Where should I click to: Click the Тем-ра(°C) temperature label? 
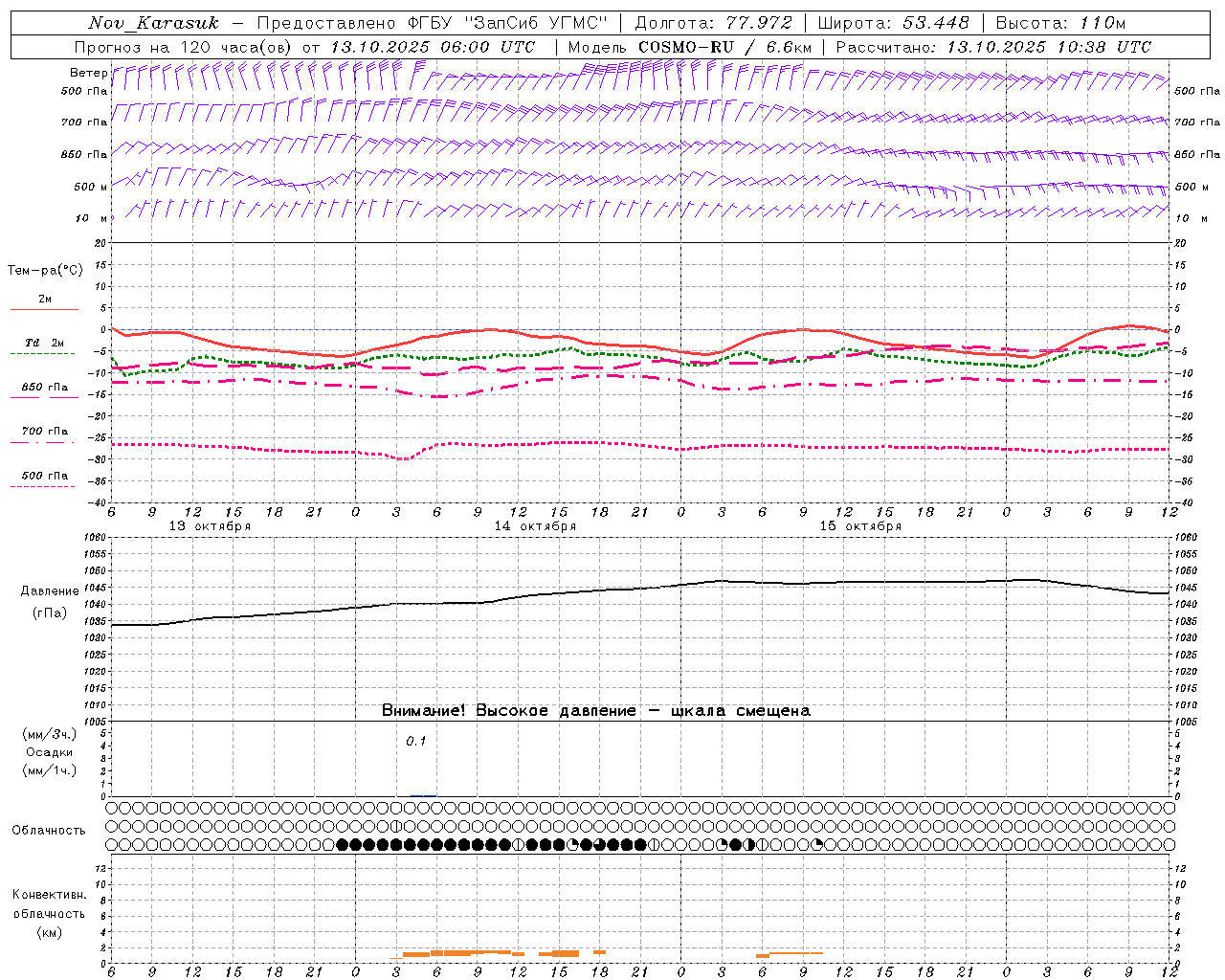[x=45, y=271]
